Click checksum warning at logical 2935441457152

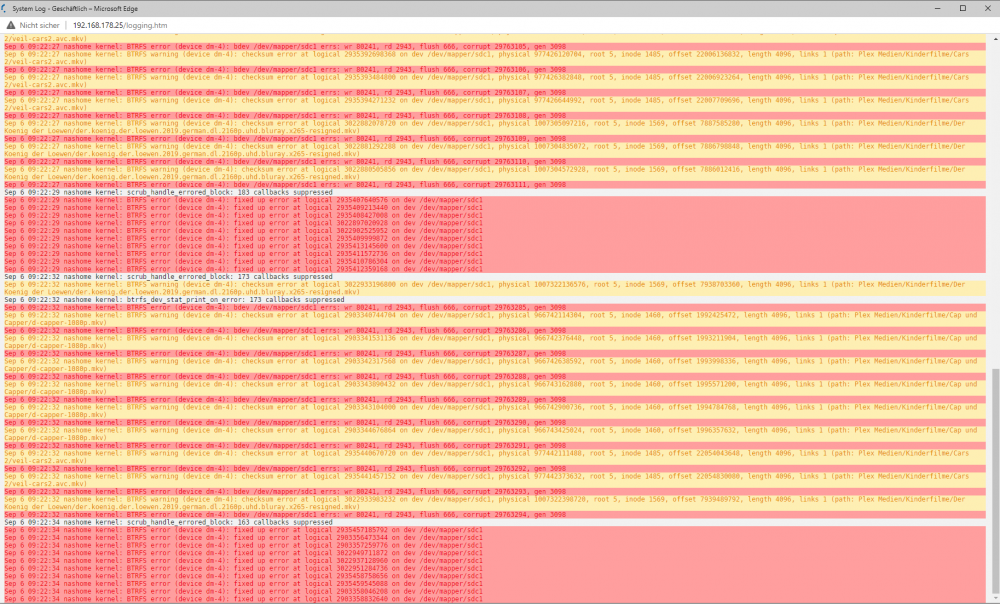pyautogui.click(x=494, y=480)
